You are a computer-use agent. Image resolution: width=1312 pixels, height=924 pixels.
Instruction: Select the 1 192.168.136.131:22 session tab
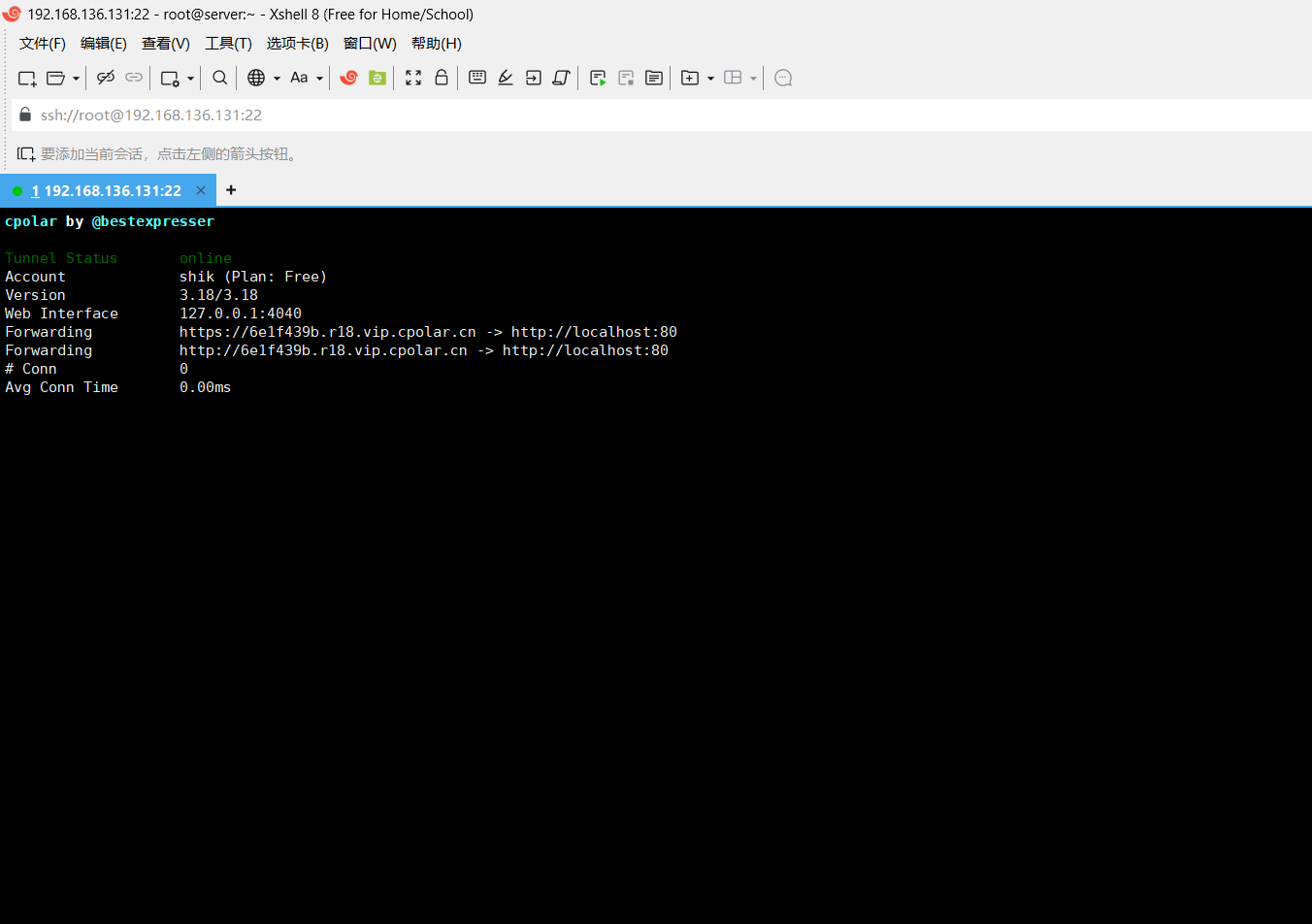pyautogui.click(x=107, y=191)
